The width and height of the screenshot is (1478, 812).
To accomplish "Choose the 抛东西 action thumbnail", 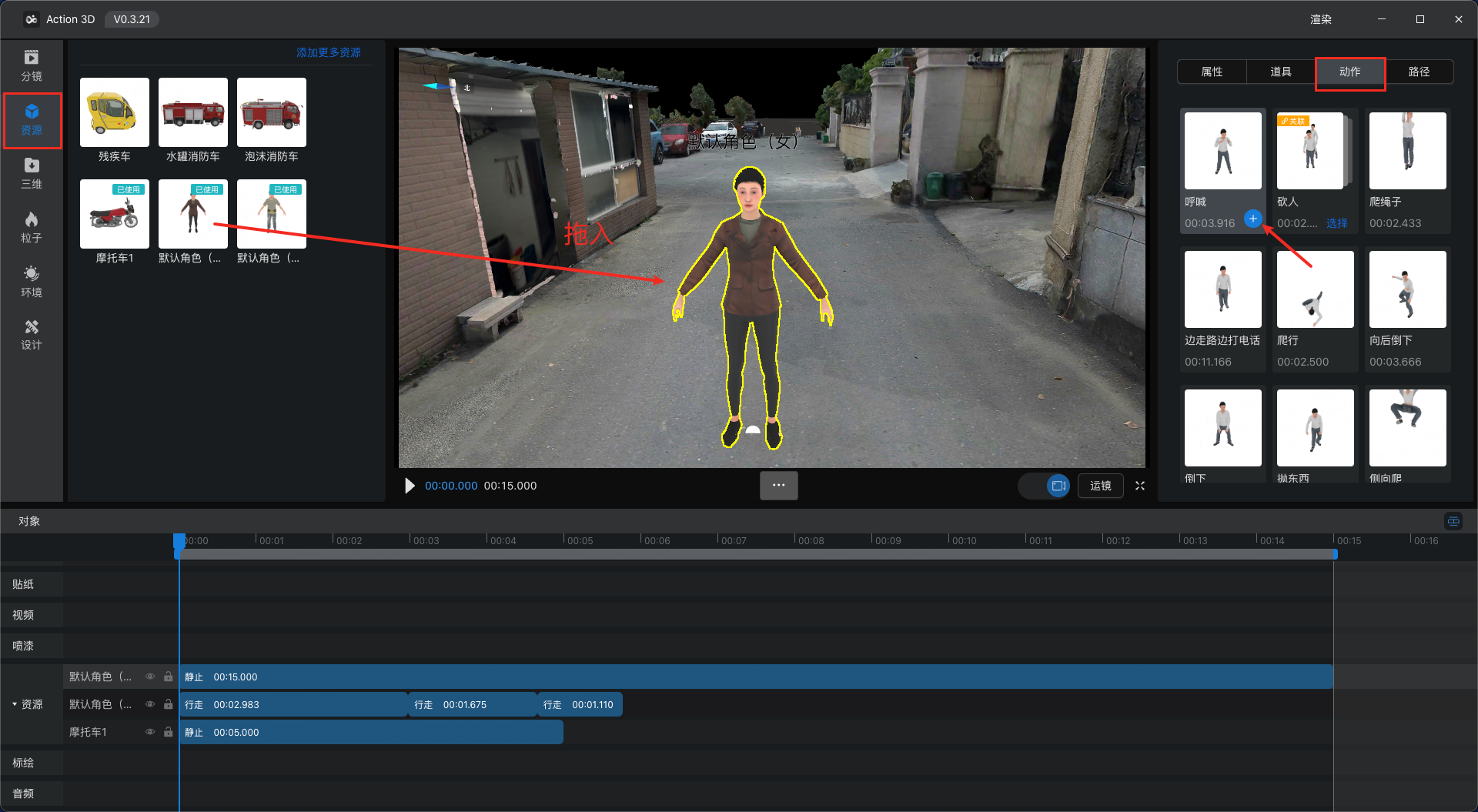I will [1316, 428].
